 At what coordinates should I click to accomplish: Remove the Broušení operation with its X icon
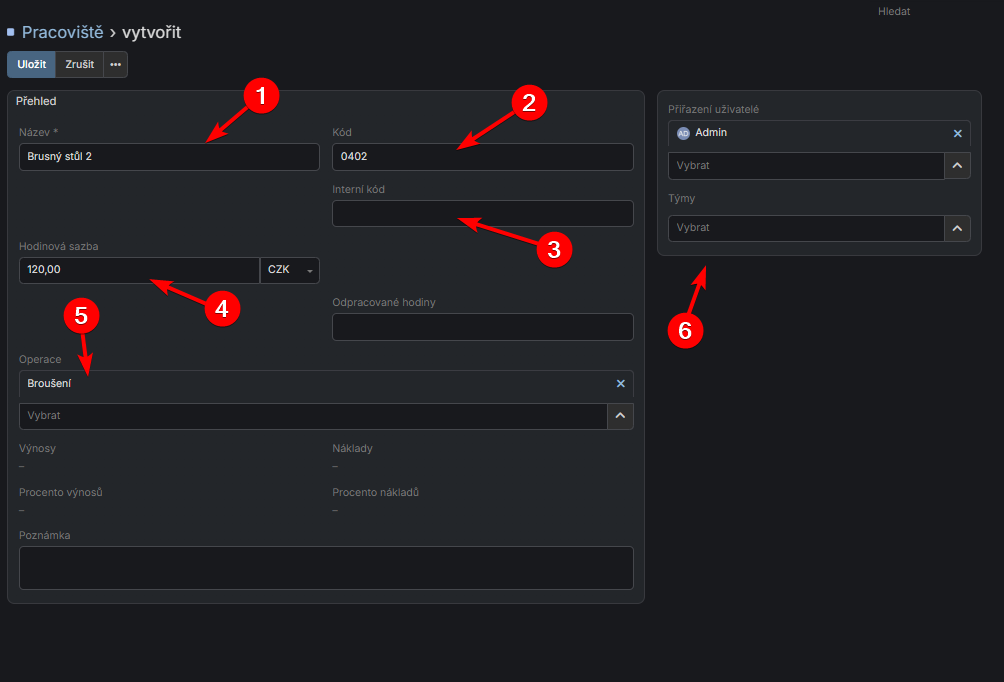[x=620, y=384]
